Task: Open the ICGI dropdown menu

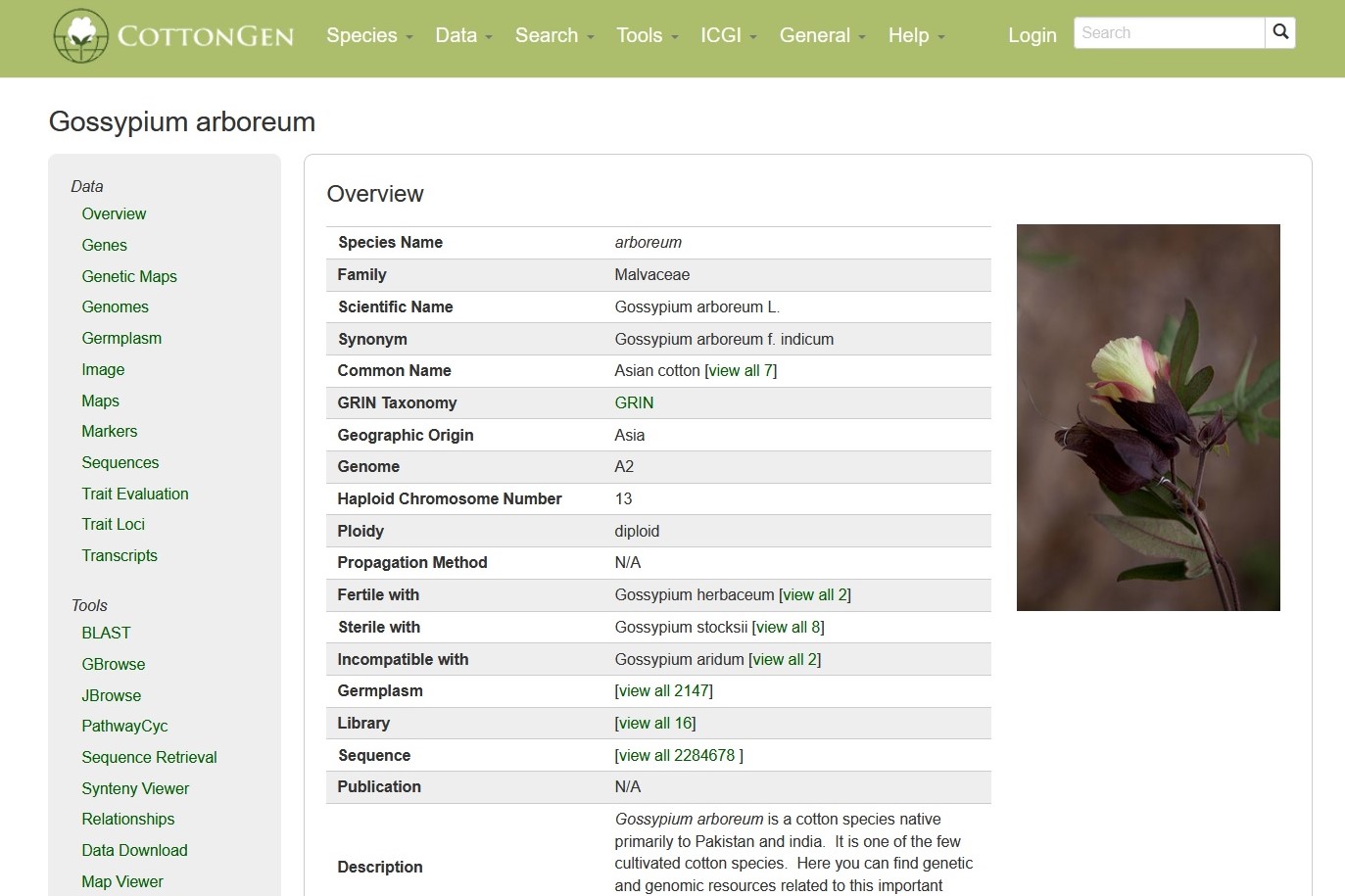Action: [729, 35]
